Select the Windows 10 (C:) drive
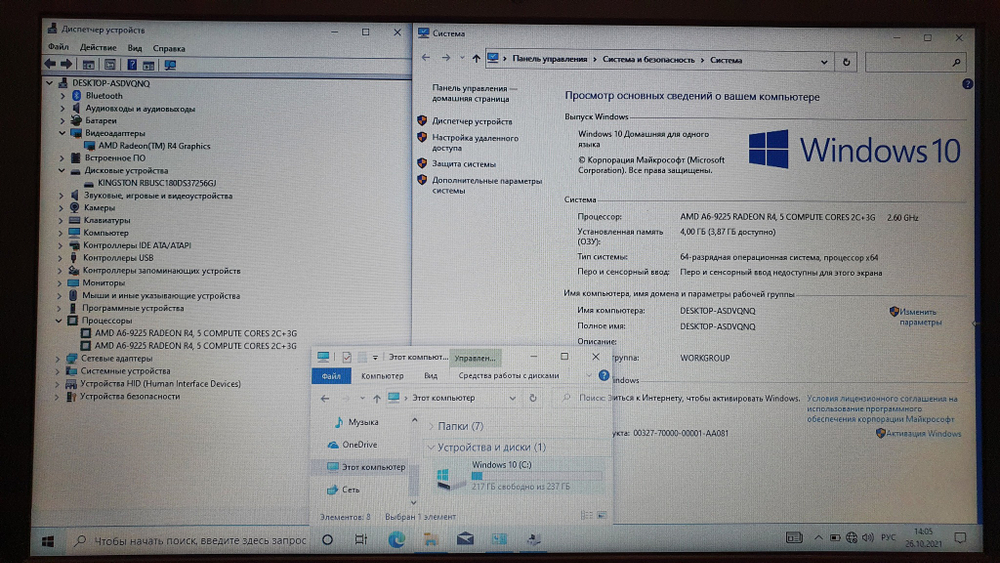The width and height of the screenshot is (1000, 563). click(x=519, y=476)
